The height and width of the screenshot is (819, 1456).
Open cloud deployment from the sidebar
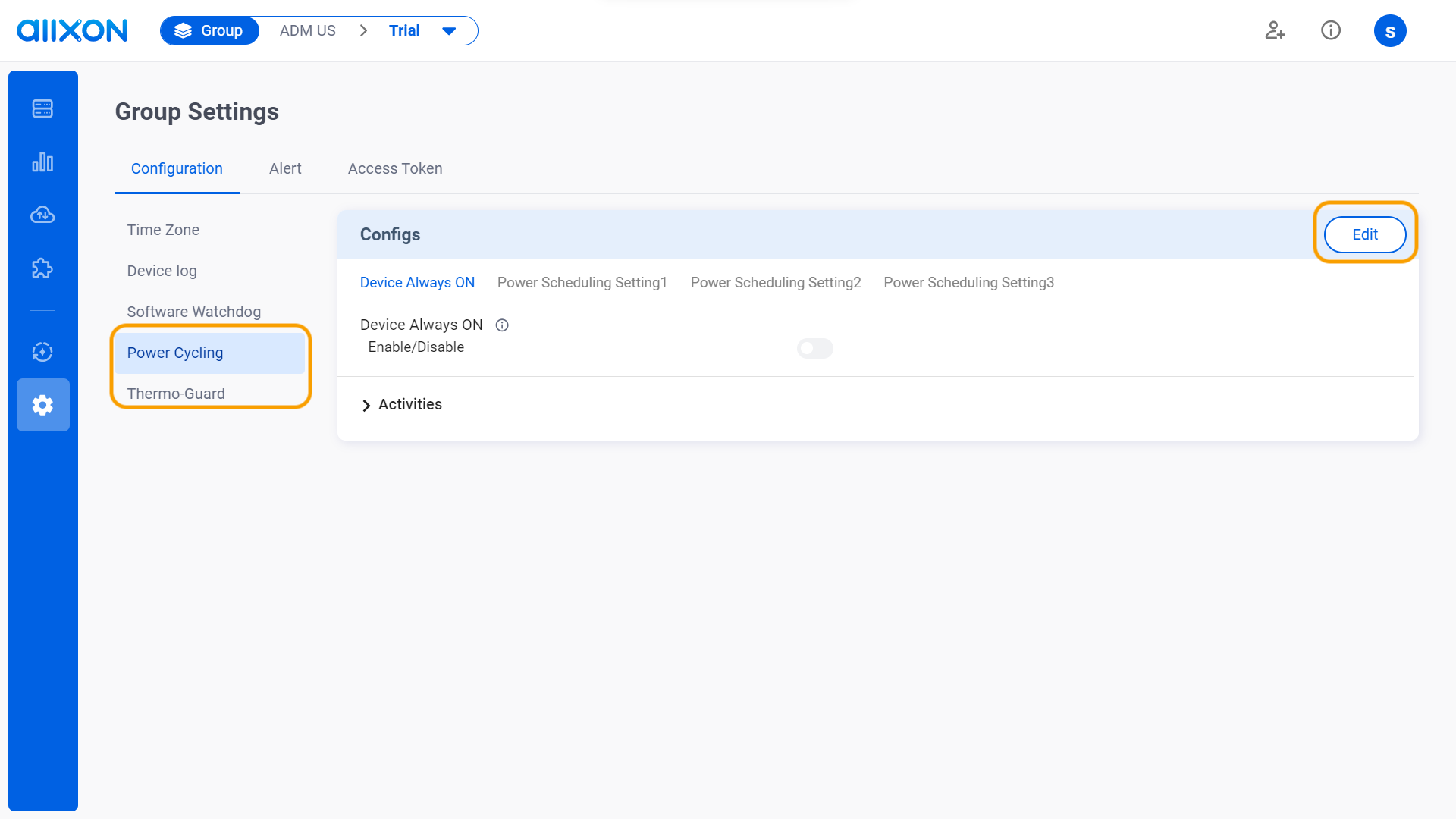(42, 215)
